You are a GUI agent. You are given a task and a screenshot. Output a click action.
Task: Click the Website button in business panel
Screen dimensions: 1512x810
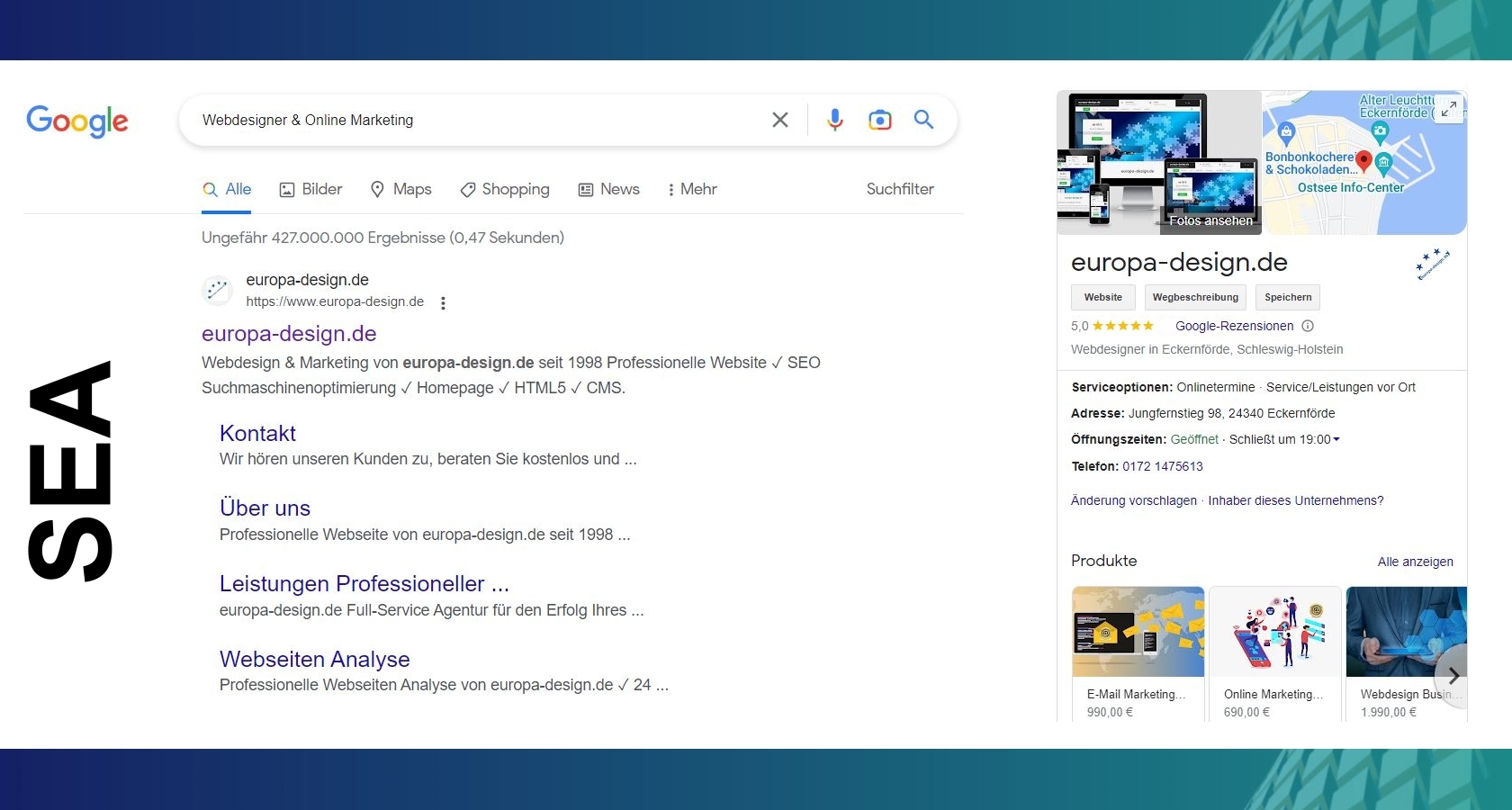1103,297
